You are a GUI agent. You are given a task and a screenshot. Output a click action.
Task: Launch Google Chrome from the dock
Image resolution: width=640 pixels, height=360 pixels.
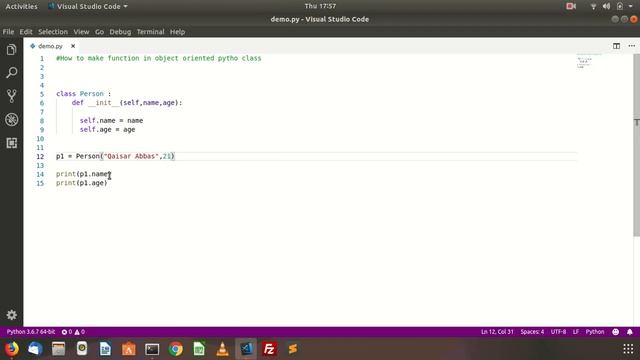tap(176, 349)
